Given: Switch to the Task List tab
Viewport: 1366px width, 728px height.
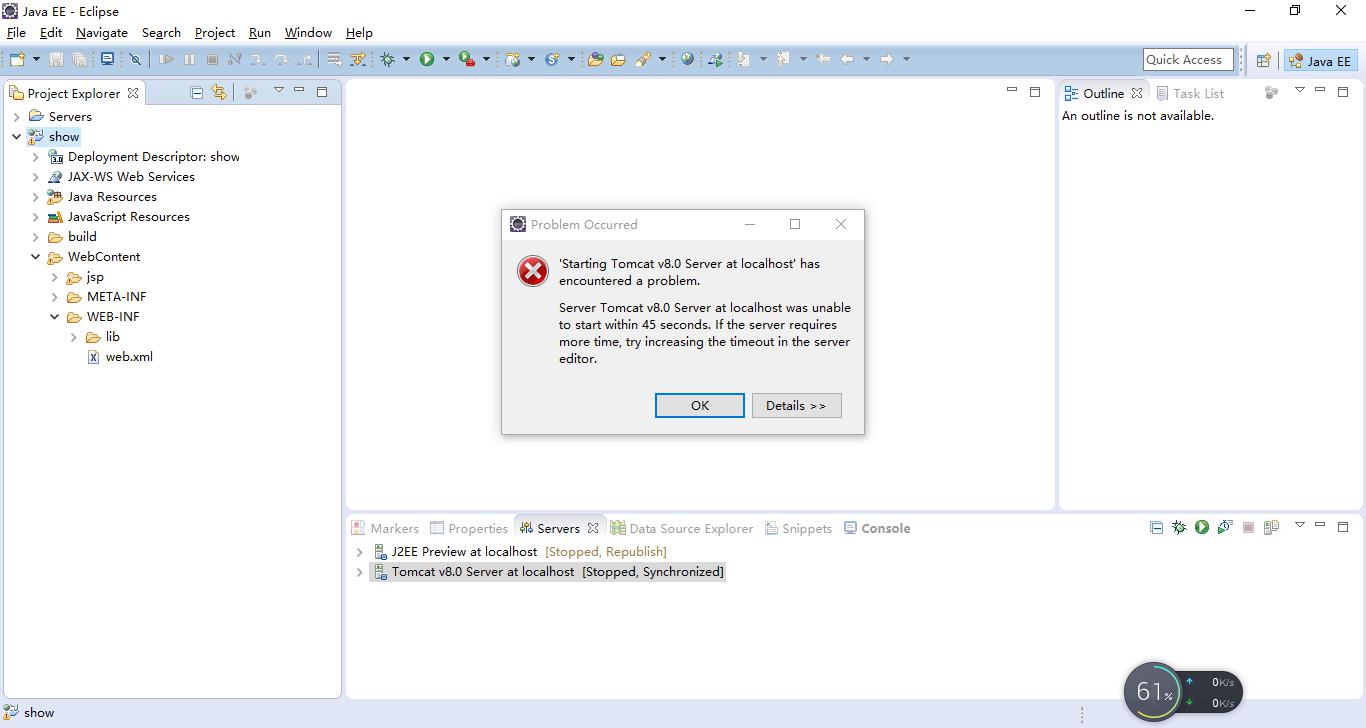Looking at the screenshot, I should coord(1190,93).
